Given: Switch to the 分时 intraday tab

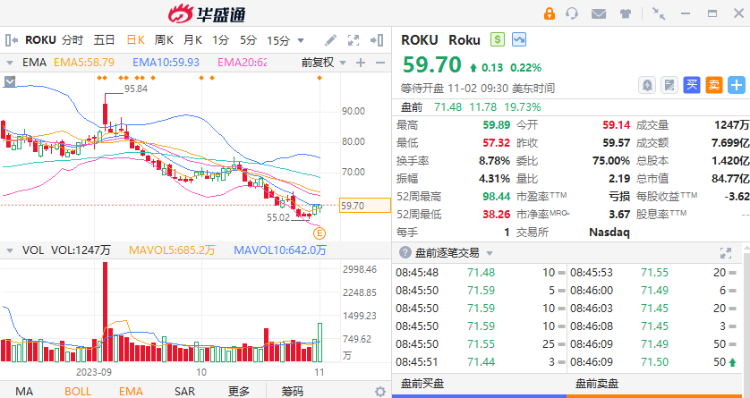Looking at the screenshot, I should click(x=73, y=40).
